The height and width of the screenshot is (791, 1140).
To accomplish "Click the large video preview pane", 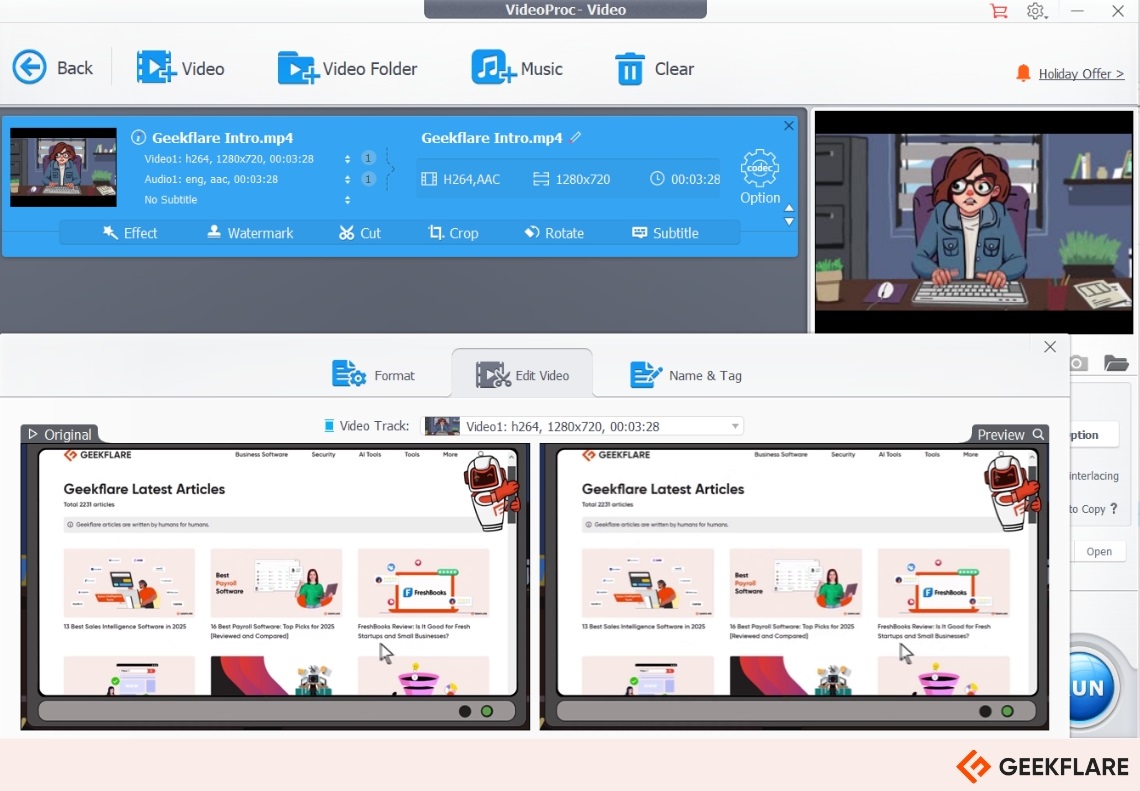I will coord(974,222).
